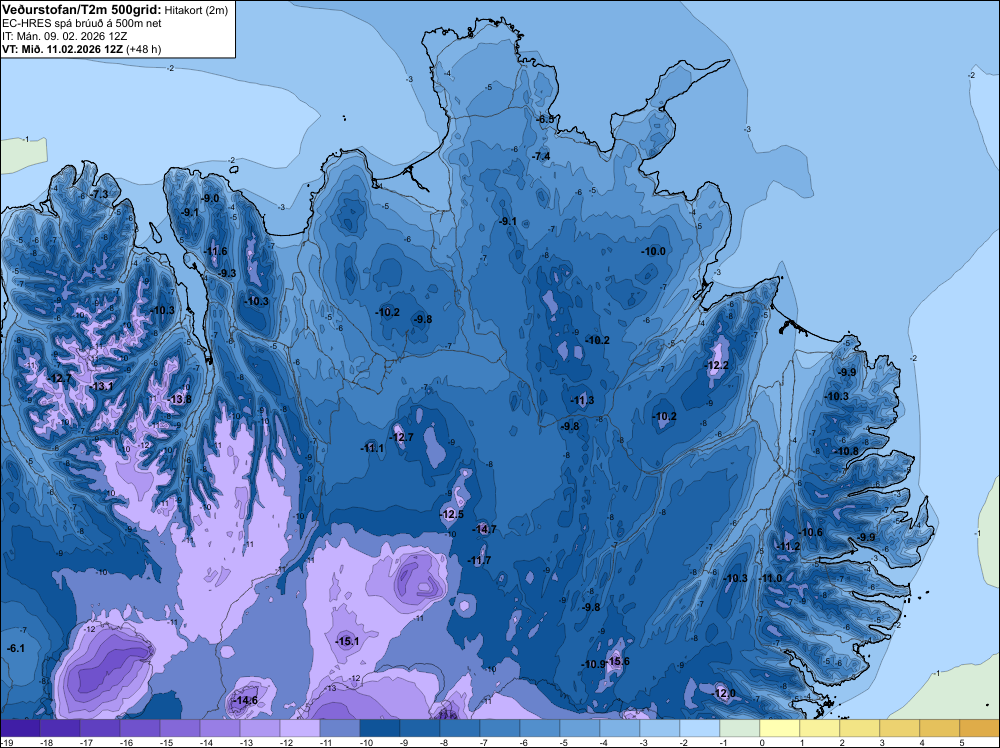Select the EC-HRES spá brúuð header line
Screen dimensions: 1000x748
[x=82, y=23]
